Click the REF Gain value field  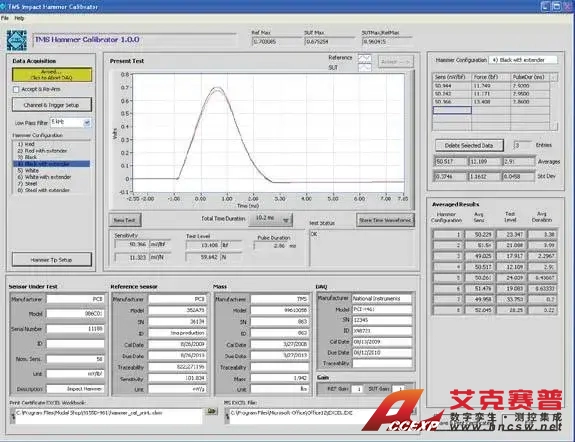pos(357,389)
